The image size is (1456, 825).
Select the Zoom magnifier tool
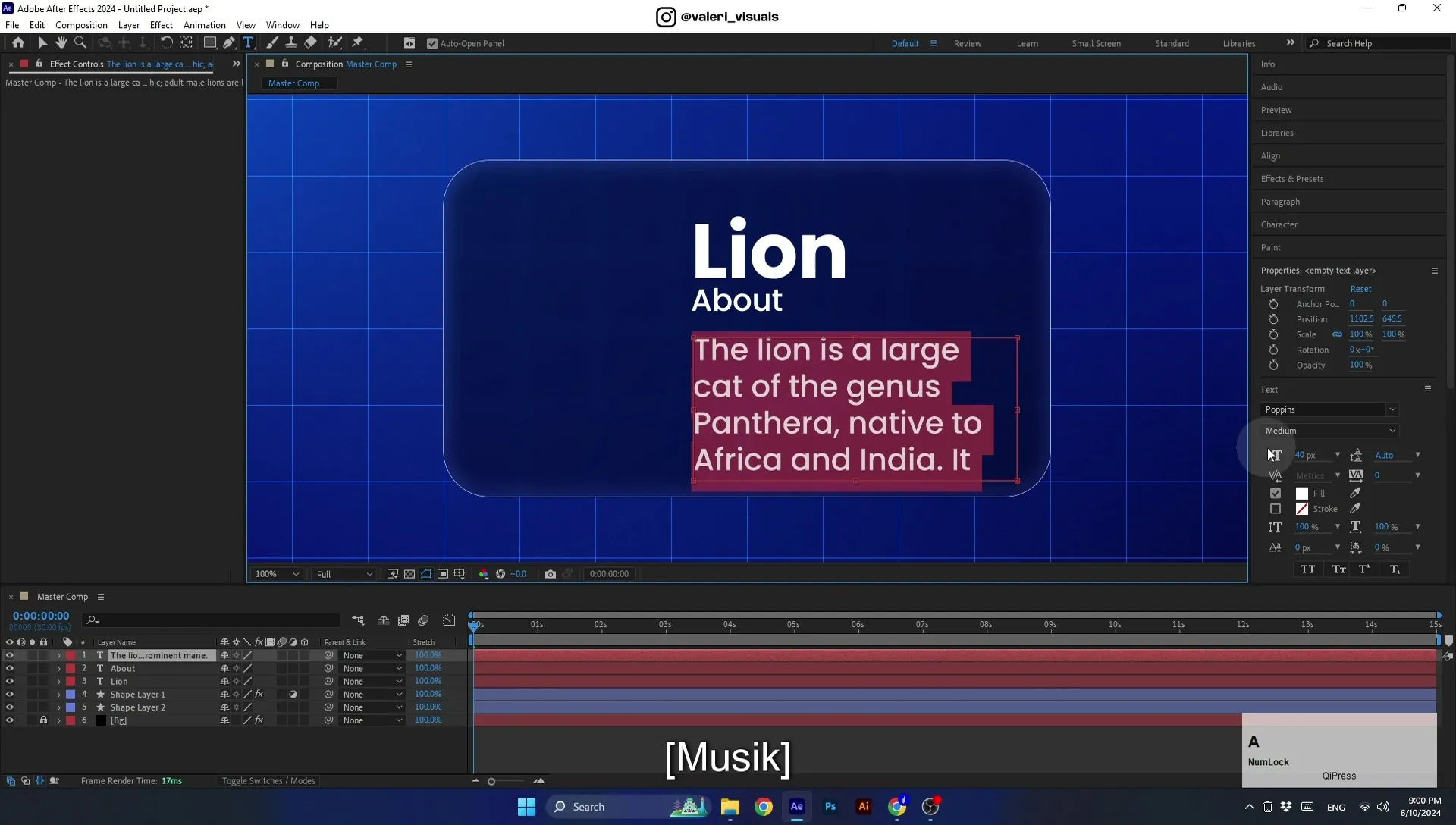(x=80, y=43)
